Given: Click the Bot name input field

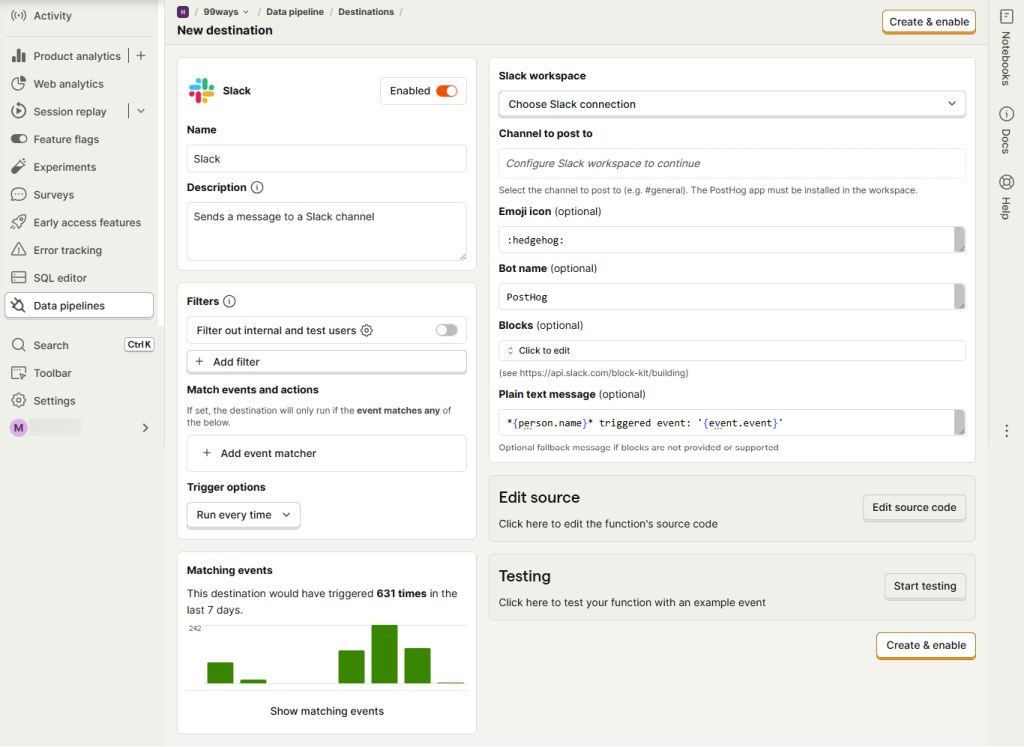Looking at the screenshot, I should pos(731,296).
